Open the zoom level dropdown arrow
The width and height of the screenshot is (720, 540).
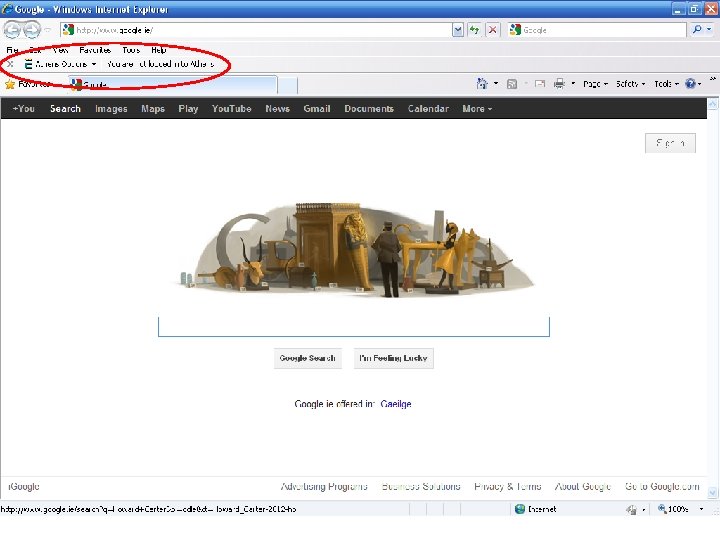(701, 509)
